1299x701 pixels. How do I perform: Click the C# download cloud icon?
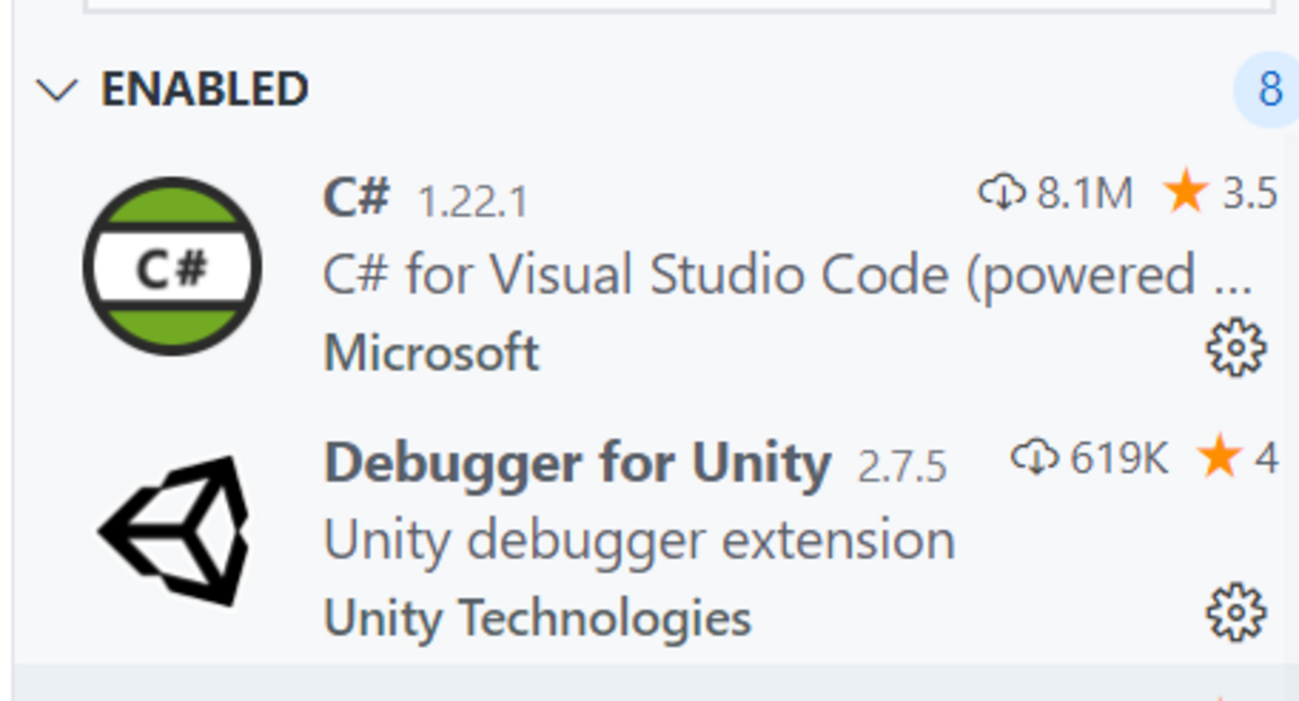click(1001, 192)
